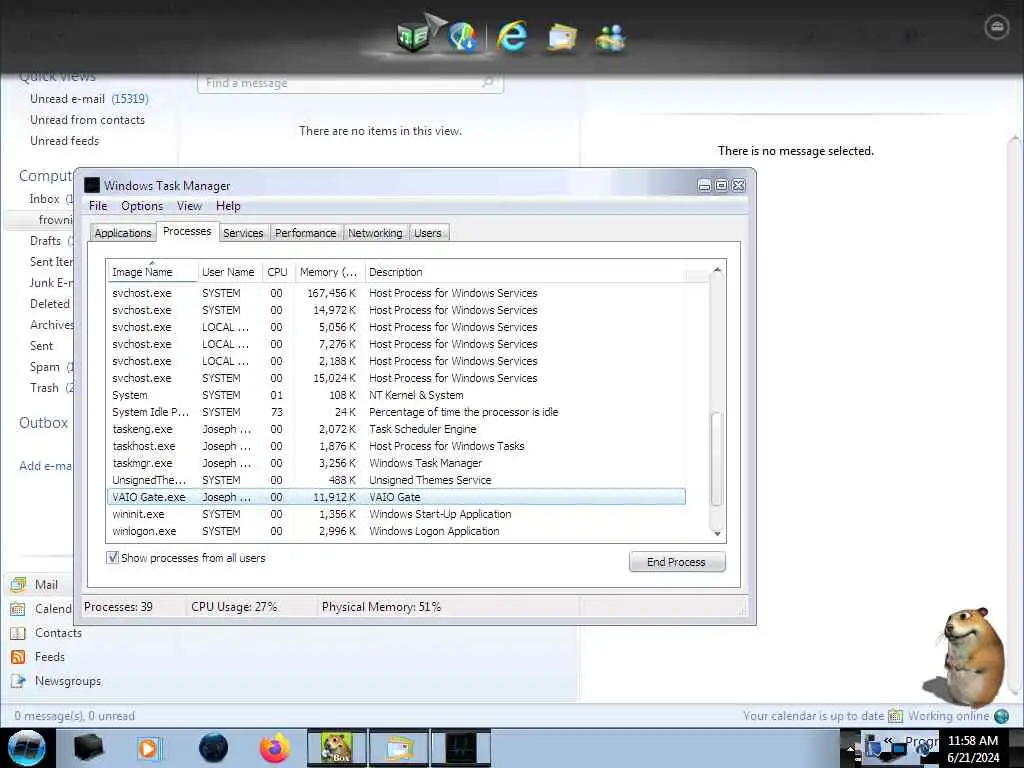Image resolution: width=1024 pixels, height=768 pixels.
Task: Open Unread feeds quick view
Action: pyautogui.click(x=64, y=140)
